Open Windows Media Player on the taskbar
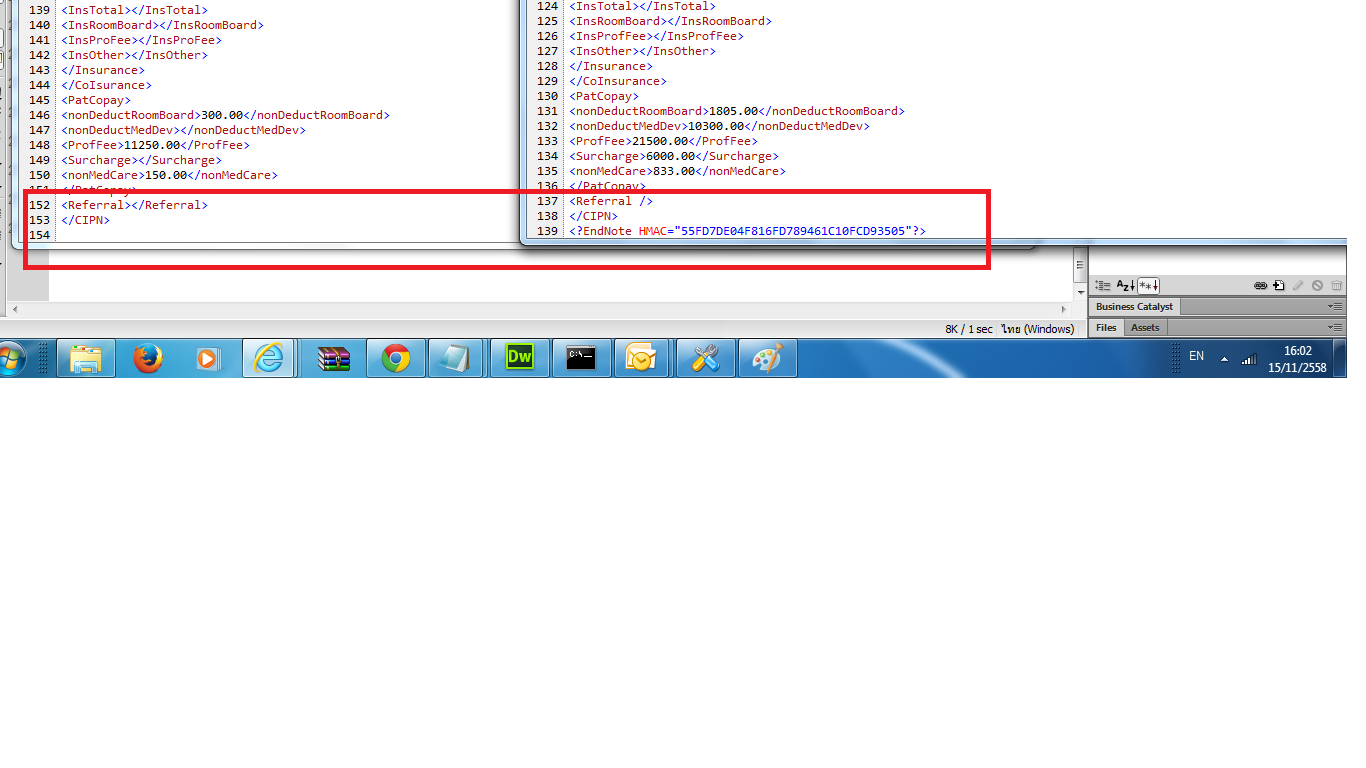This screenshot has width=1366, height=768. (x=208, y=358)
